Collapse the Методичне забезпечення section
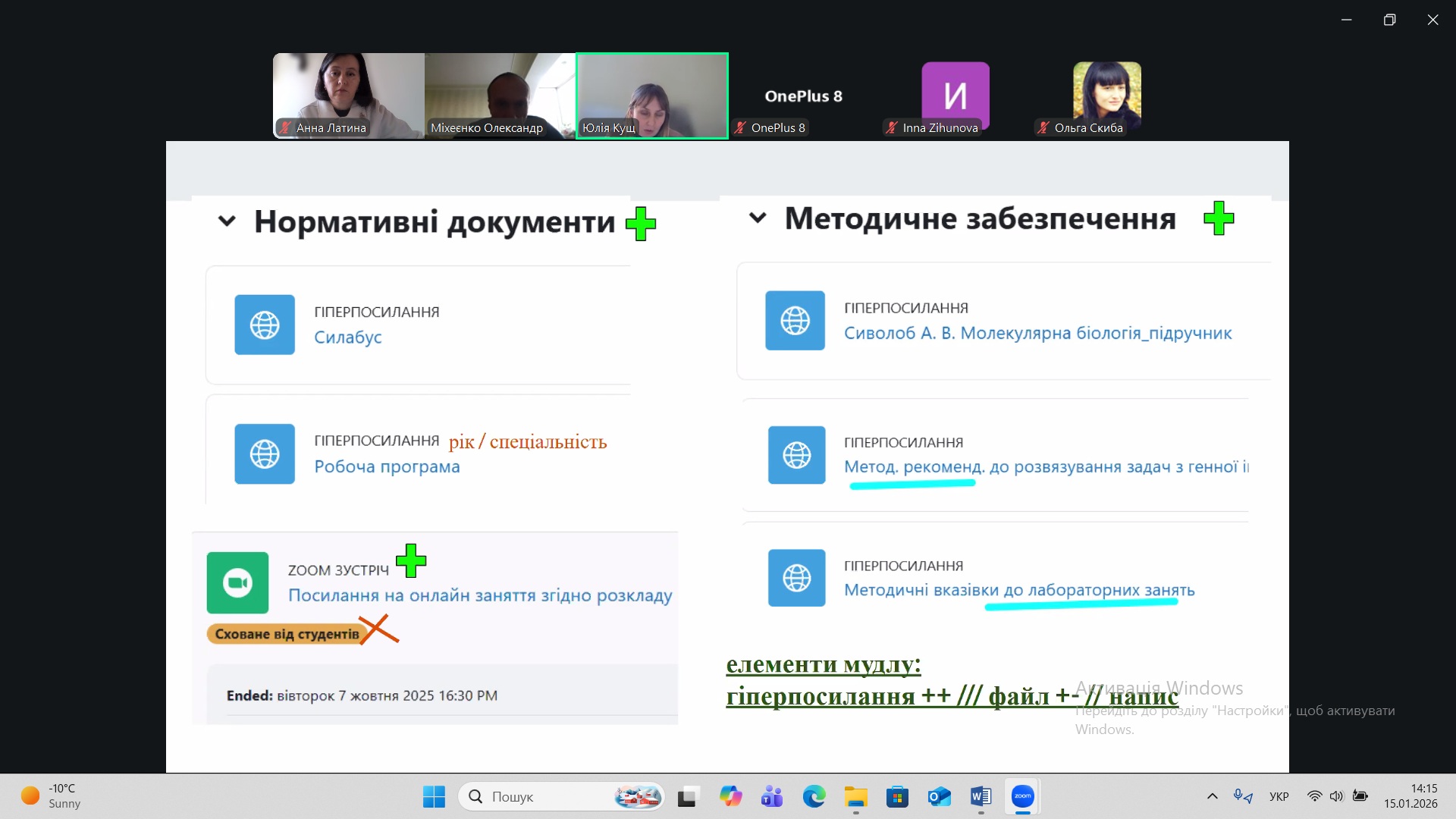 coord(757,218)
